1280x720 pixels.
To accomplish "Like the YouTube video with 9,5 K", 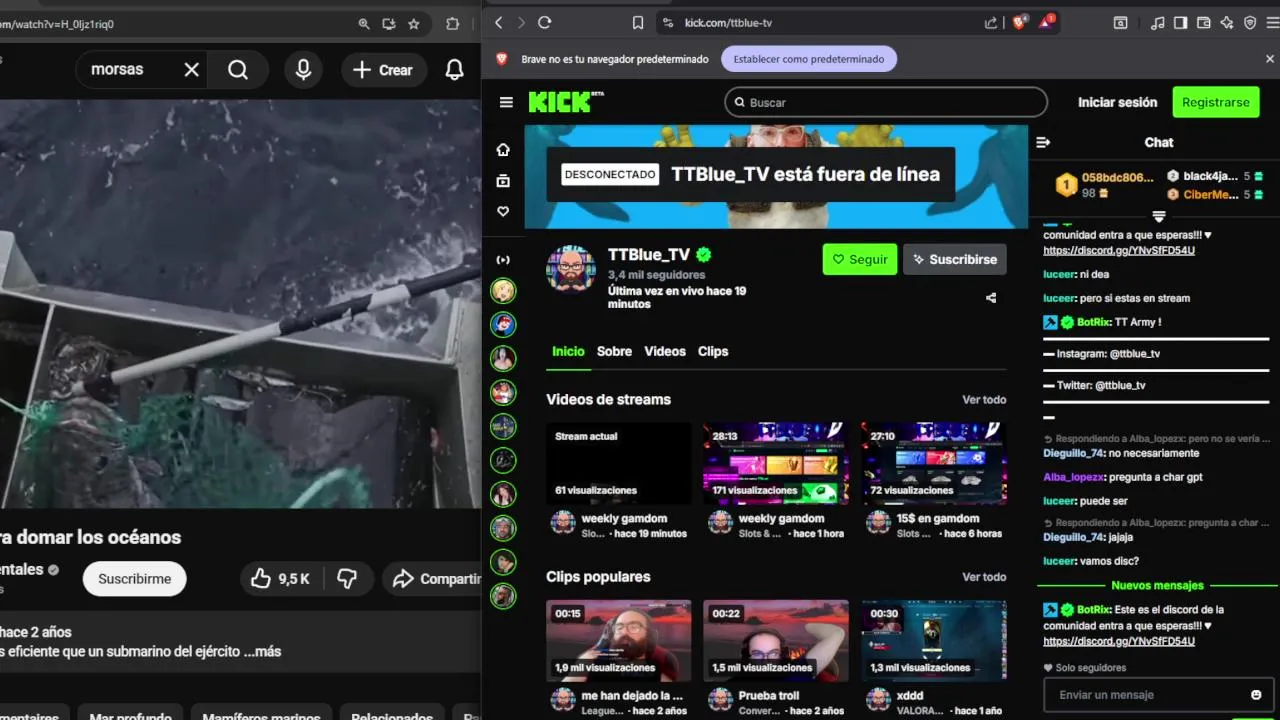I will 281,578.
